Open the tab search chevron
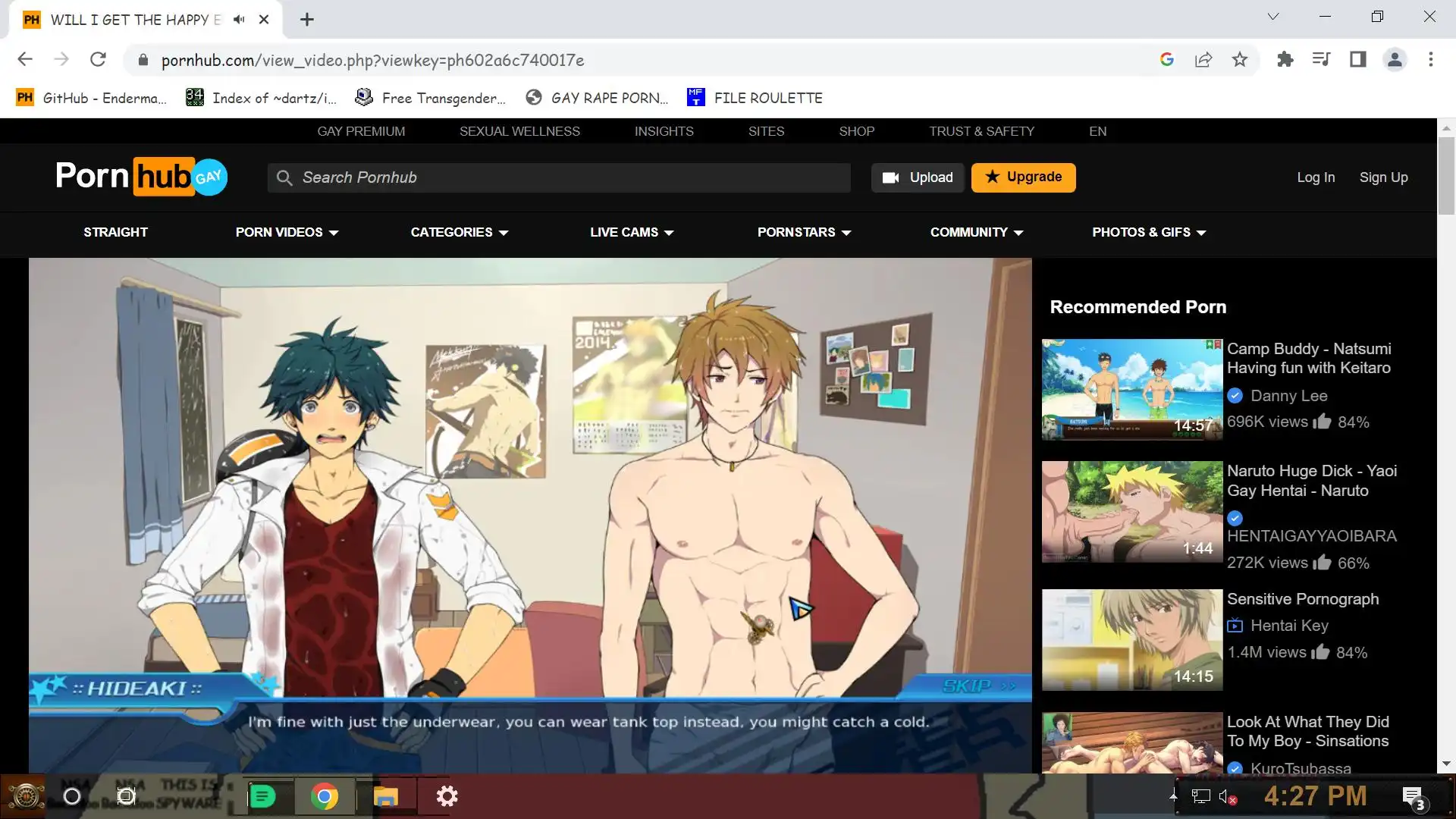This screenshot has width=1456, height=819. click(x=1273, y=17)
